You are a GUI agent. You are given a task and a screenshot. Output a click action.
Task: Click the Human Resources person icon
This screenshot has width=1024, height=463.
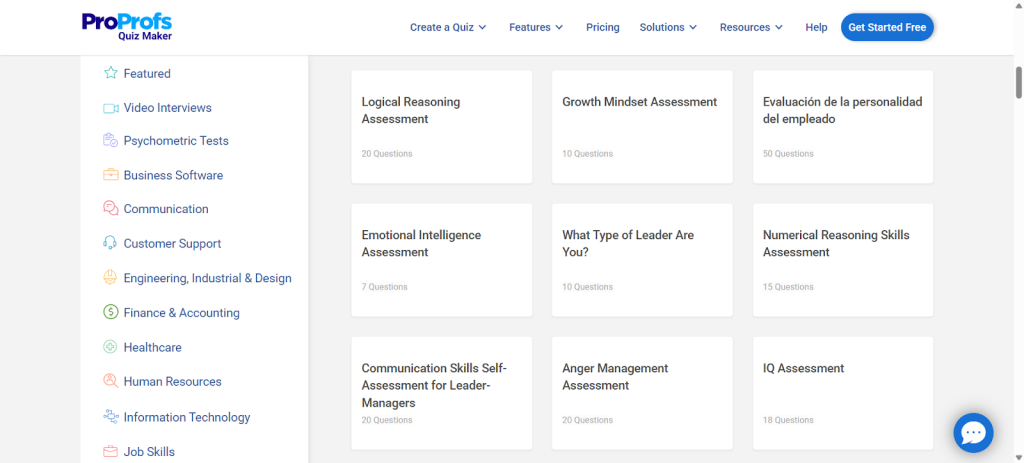click(111, 381)
